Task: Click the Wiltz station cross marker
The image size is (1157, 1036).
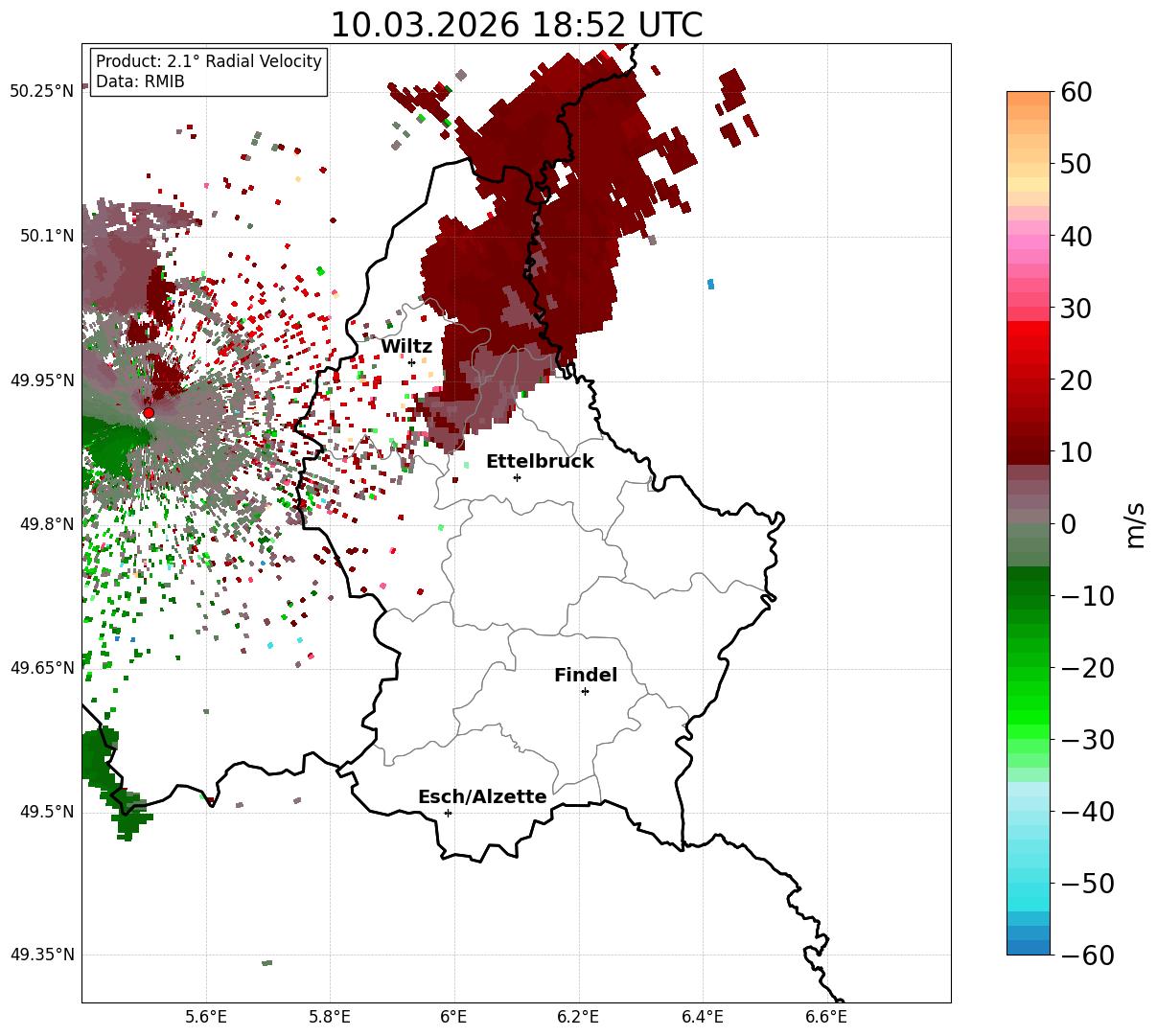Action: [412, 362]
